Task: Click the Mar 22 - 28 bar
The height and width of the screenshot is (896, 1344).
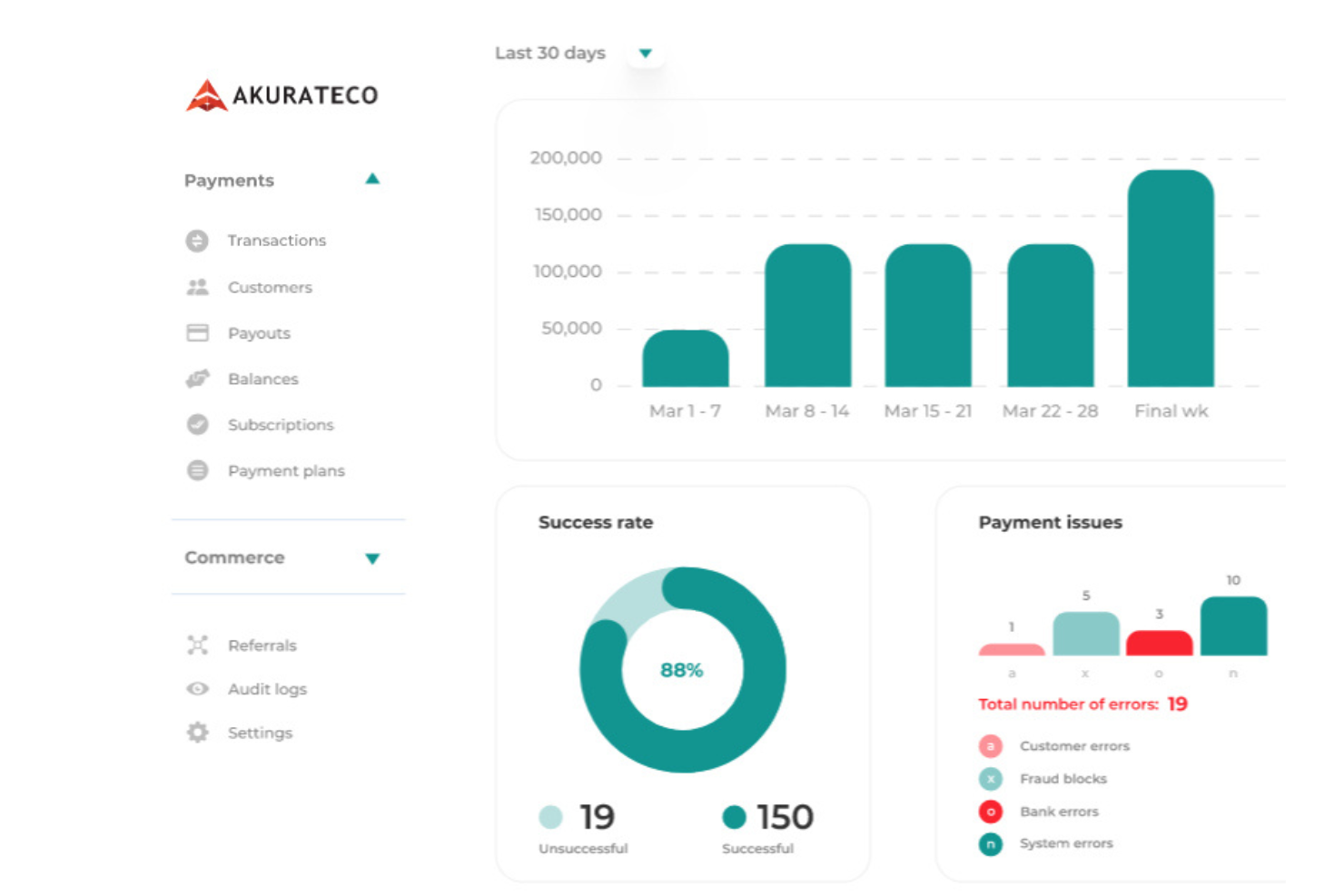Action: click(1051, 316)
